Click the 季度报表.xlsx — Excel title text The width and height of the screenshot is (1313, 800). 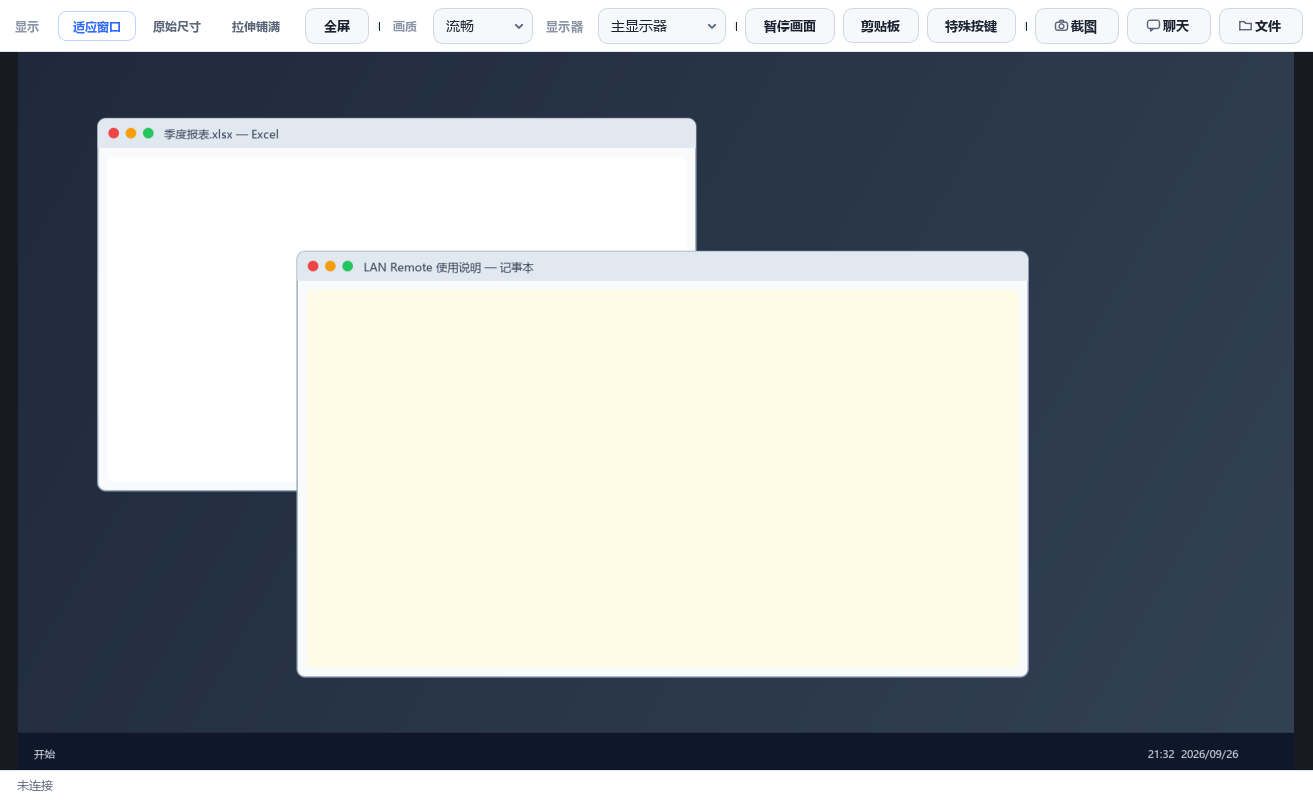tap(222, 134)
